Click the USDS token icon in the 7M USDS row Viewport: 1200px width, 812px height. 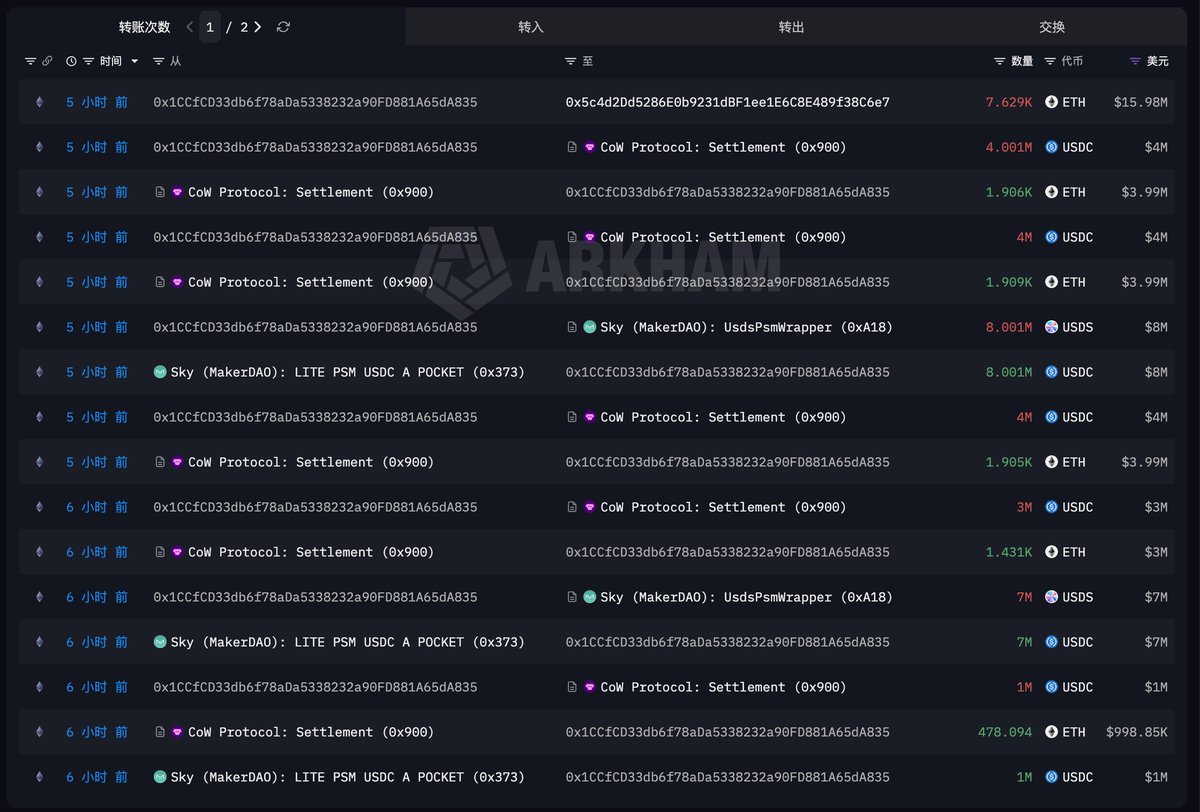pos(1052,597)
